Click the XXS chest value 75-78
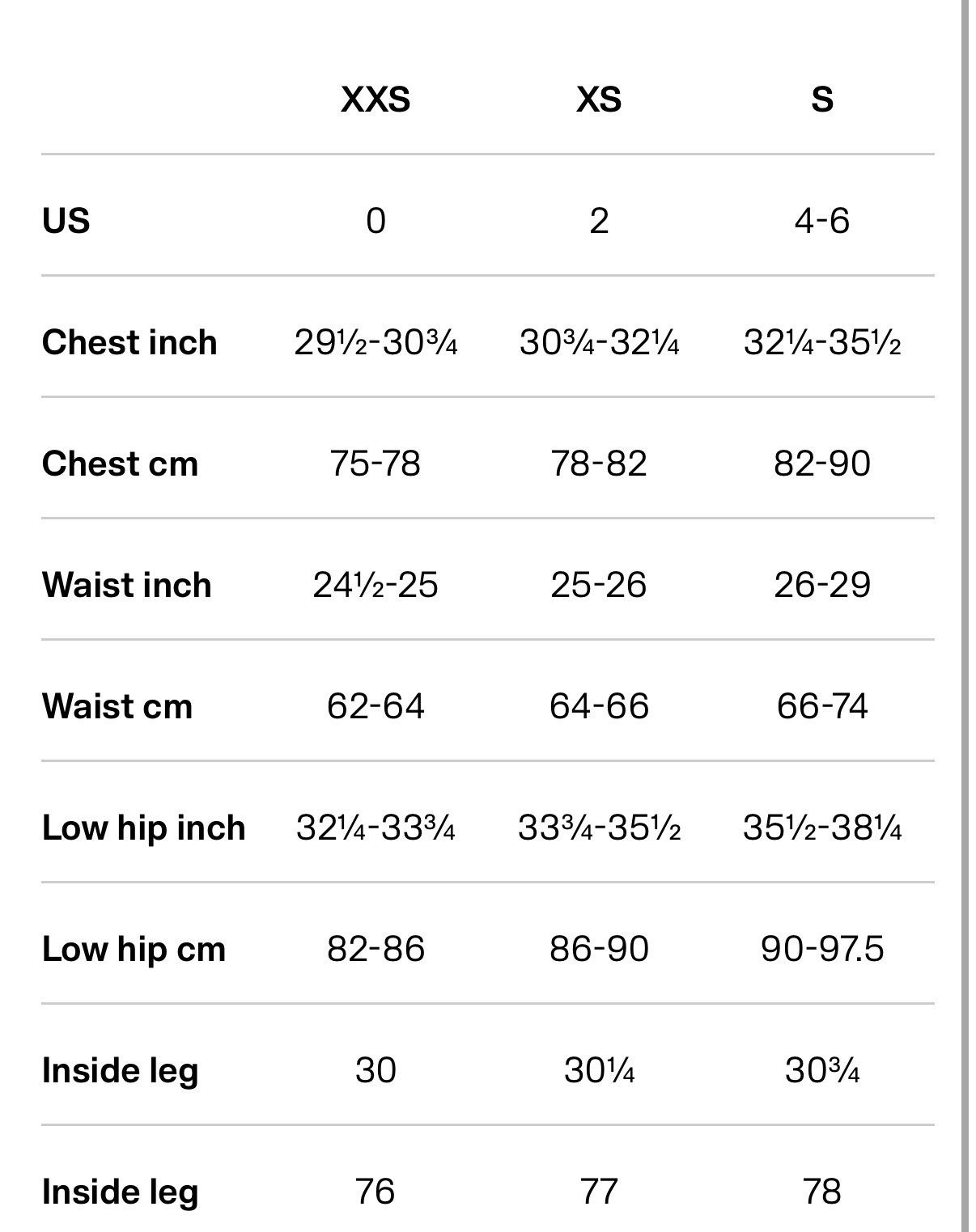The height and width of the screenshot is (1232, 976). [376, 464]
